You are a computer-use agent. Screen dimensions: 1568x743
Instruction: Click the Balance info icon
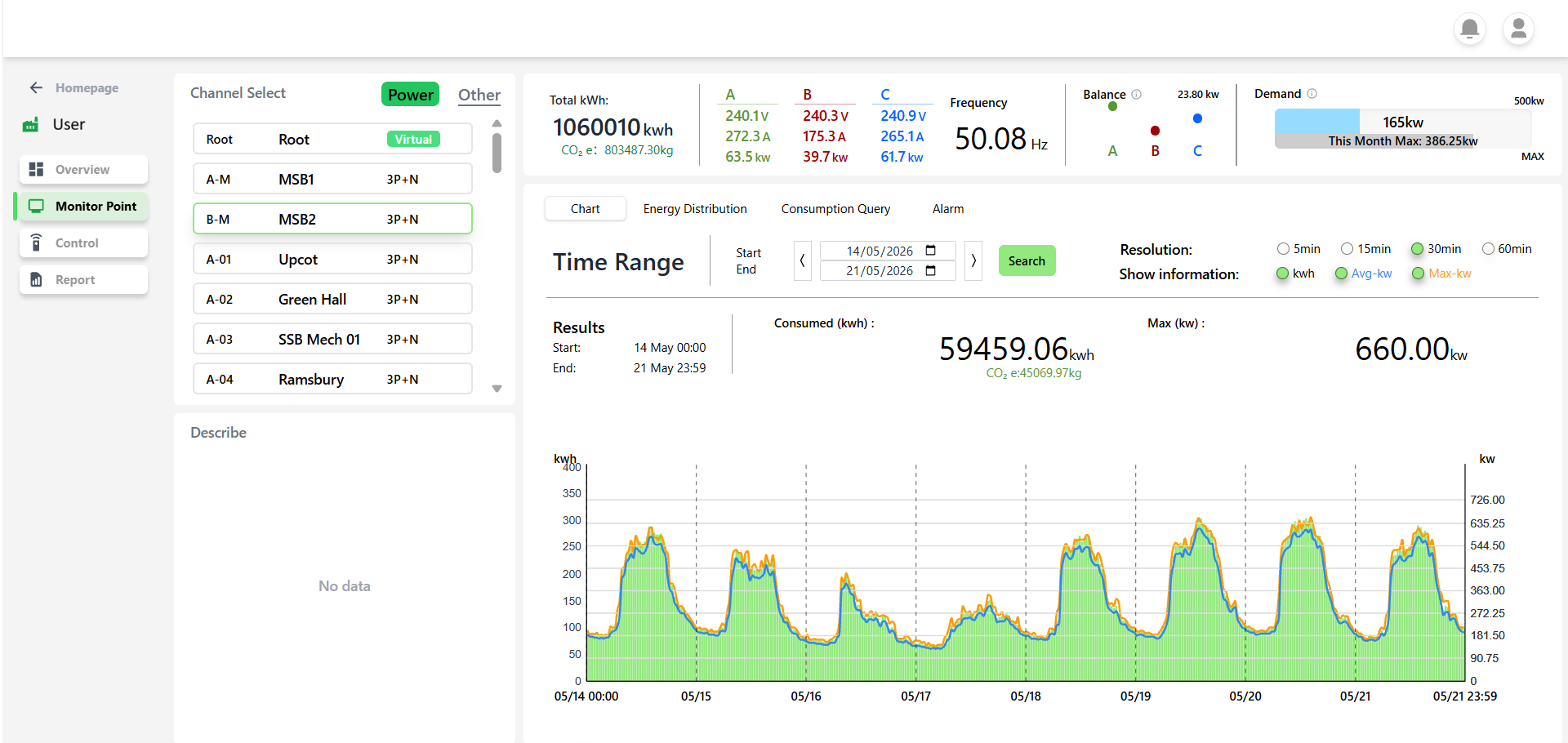click(x=1136, y=94)
